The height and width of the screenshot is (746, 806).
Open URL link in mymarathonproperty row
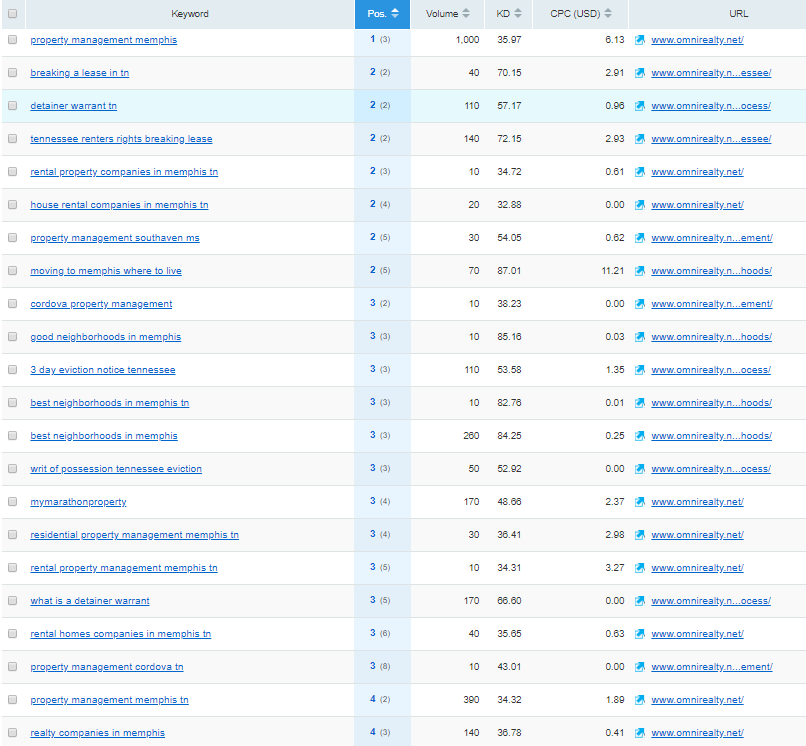[697, 502]
